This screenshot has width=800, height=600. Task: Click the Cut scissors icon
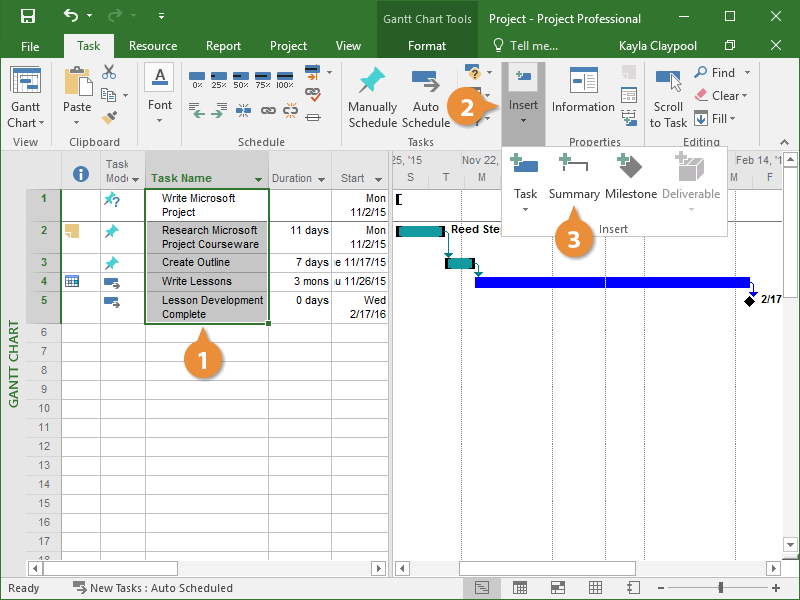click(109, 72)
